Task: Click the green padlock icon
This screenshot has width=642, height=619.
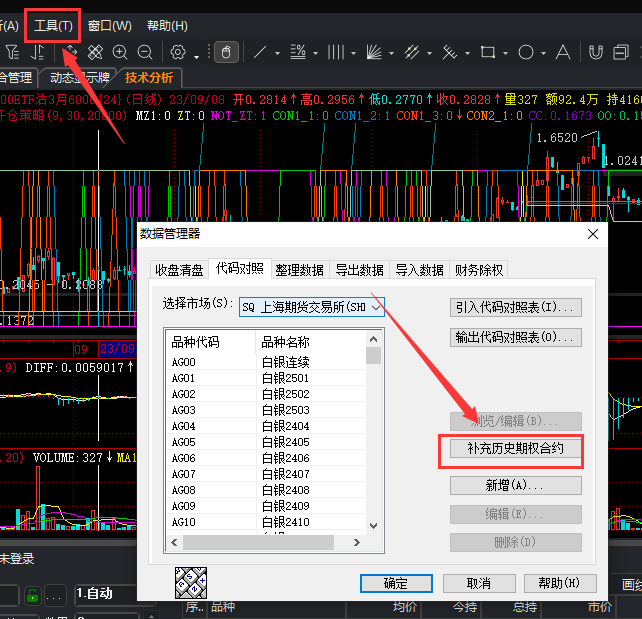Action: (32, 596)
